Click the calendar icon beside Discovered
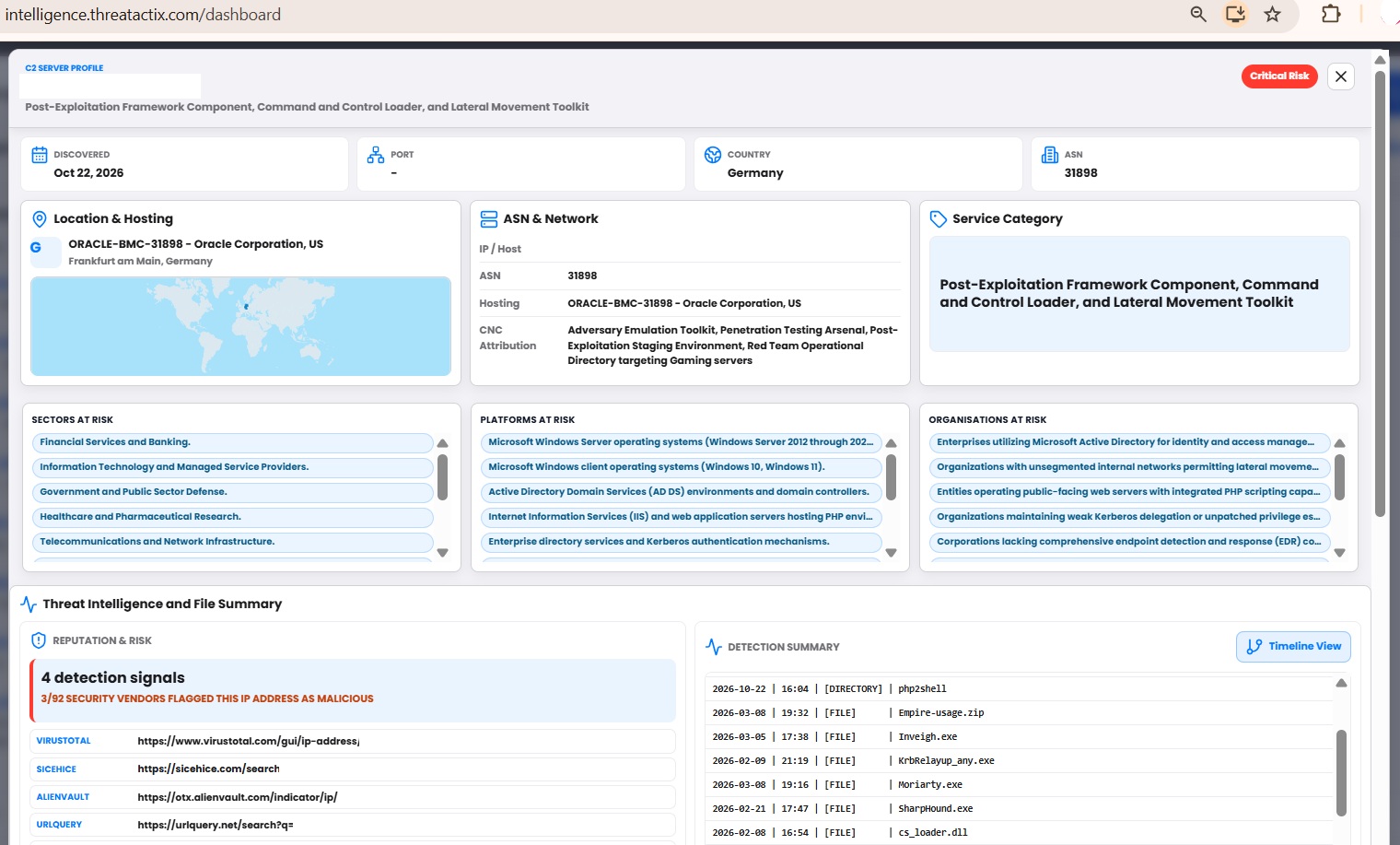This screenshot has width=1400, height=845. click(40, 155)
